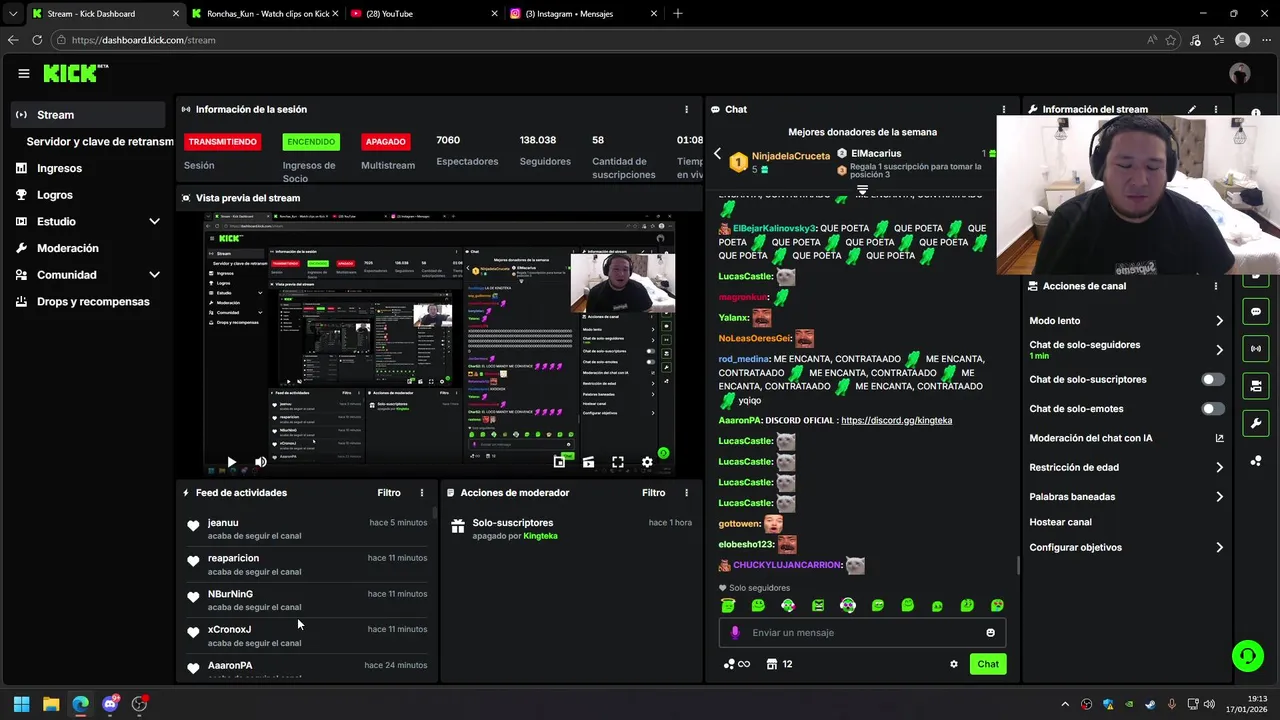The height and width of the screenshot is (720, 1280).
Task: Open the gift shop icon showing 12
Action: click(x=780, y=664)
